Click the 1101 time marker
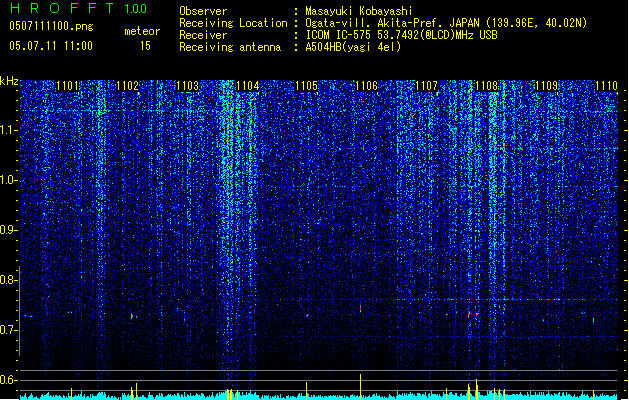629x400 pixels. 67,86
